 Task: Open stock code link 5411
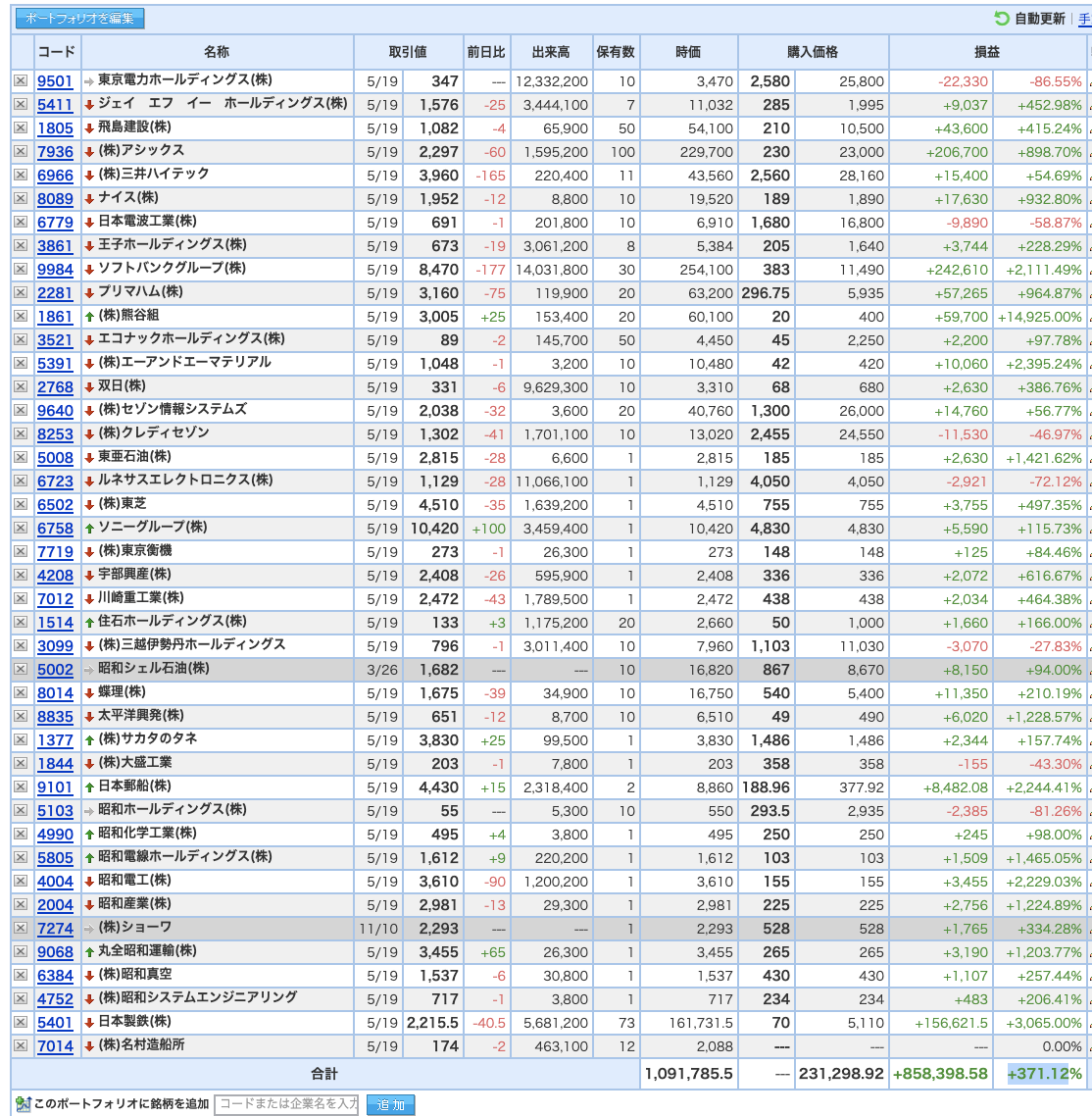pos(56,105)
